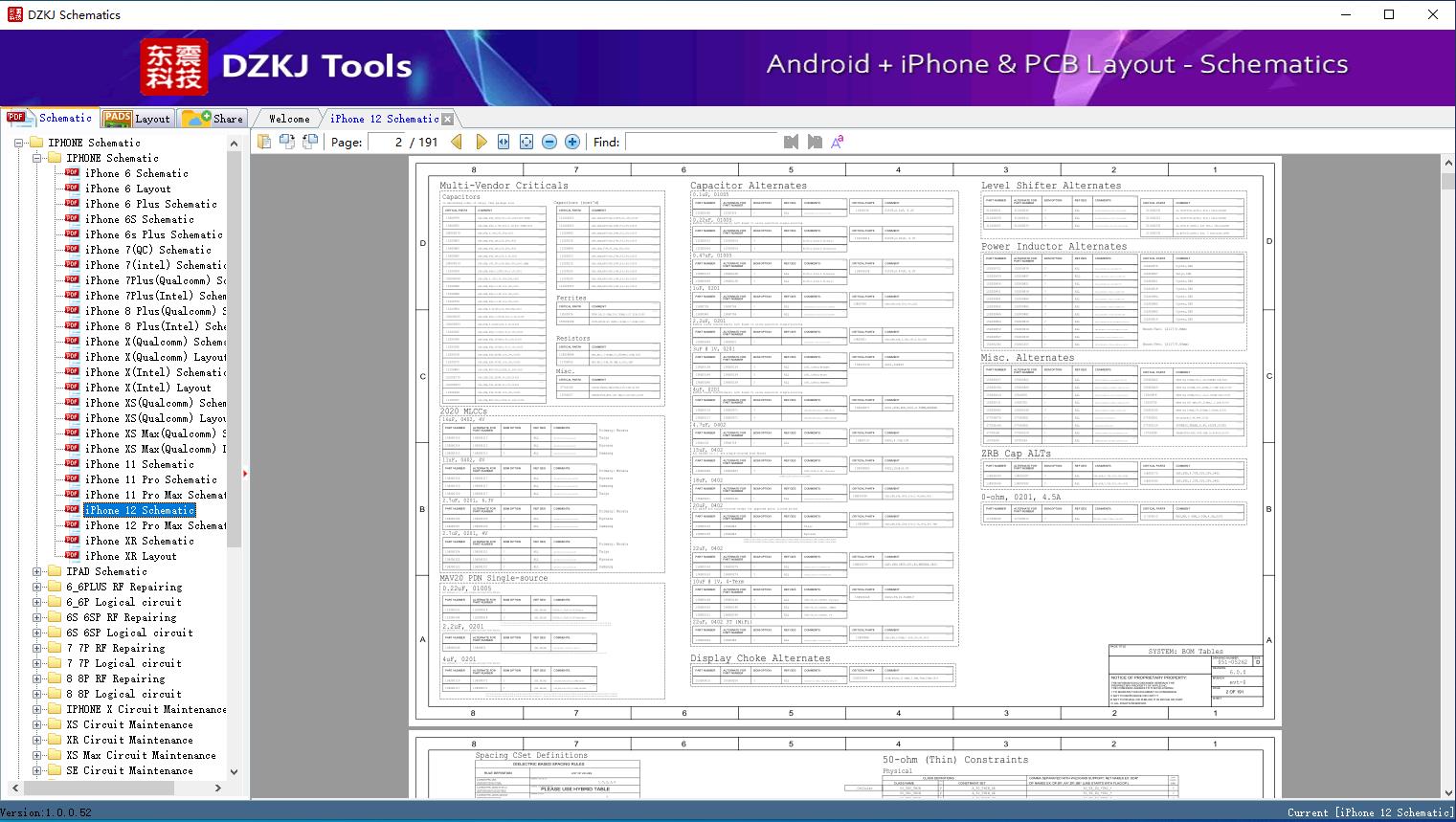This screenshot has width=1456, height=822.
Task: Open iPhone 6 Layout from the tree
Action: coord(127,189)
